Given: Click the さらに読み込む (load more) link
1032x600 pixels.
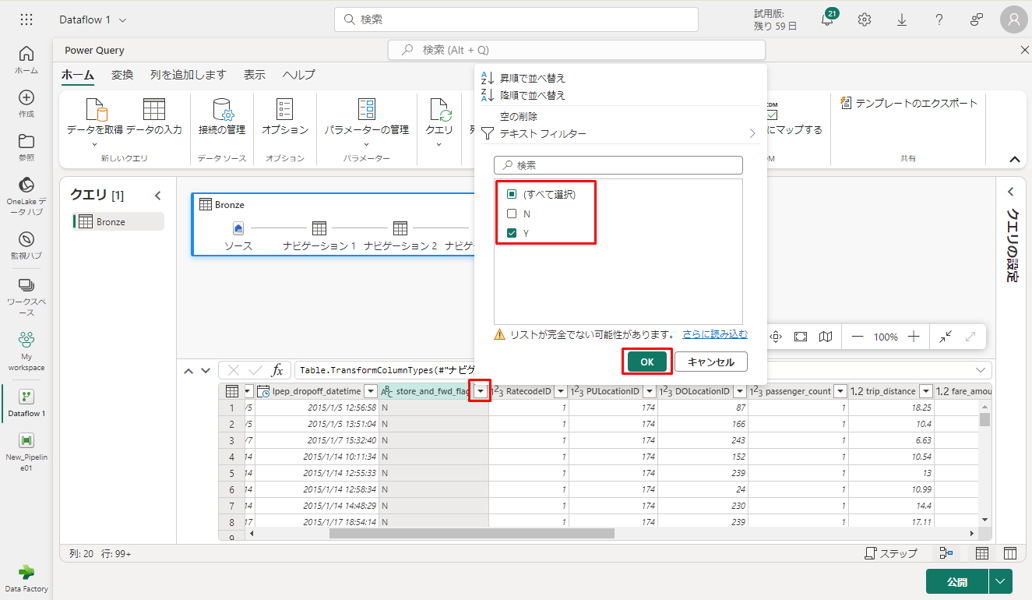Looking at the screenshot, I should (714, 334).
